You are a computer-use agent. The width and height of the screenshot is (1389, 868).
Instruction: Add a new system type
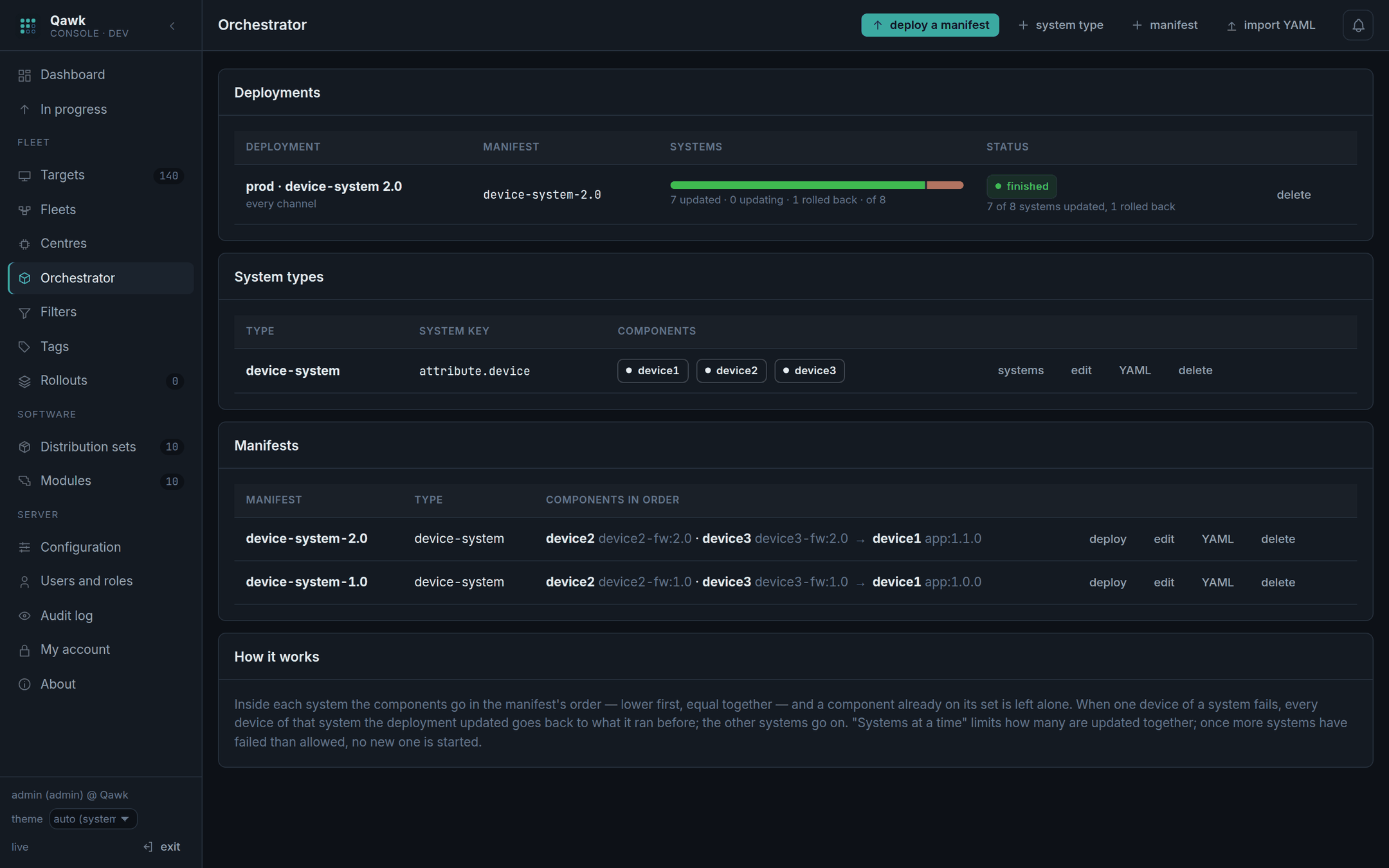pos(1061,25)
